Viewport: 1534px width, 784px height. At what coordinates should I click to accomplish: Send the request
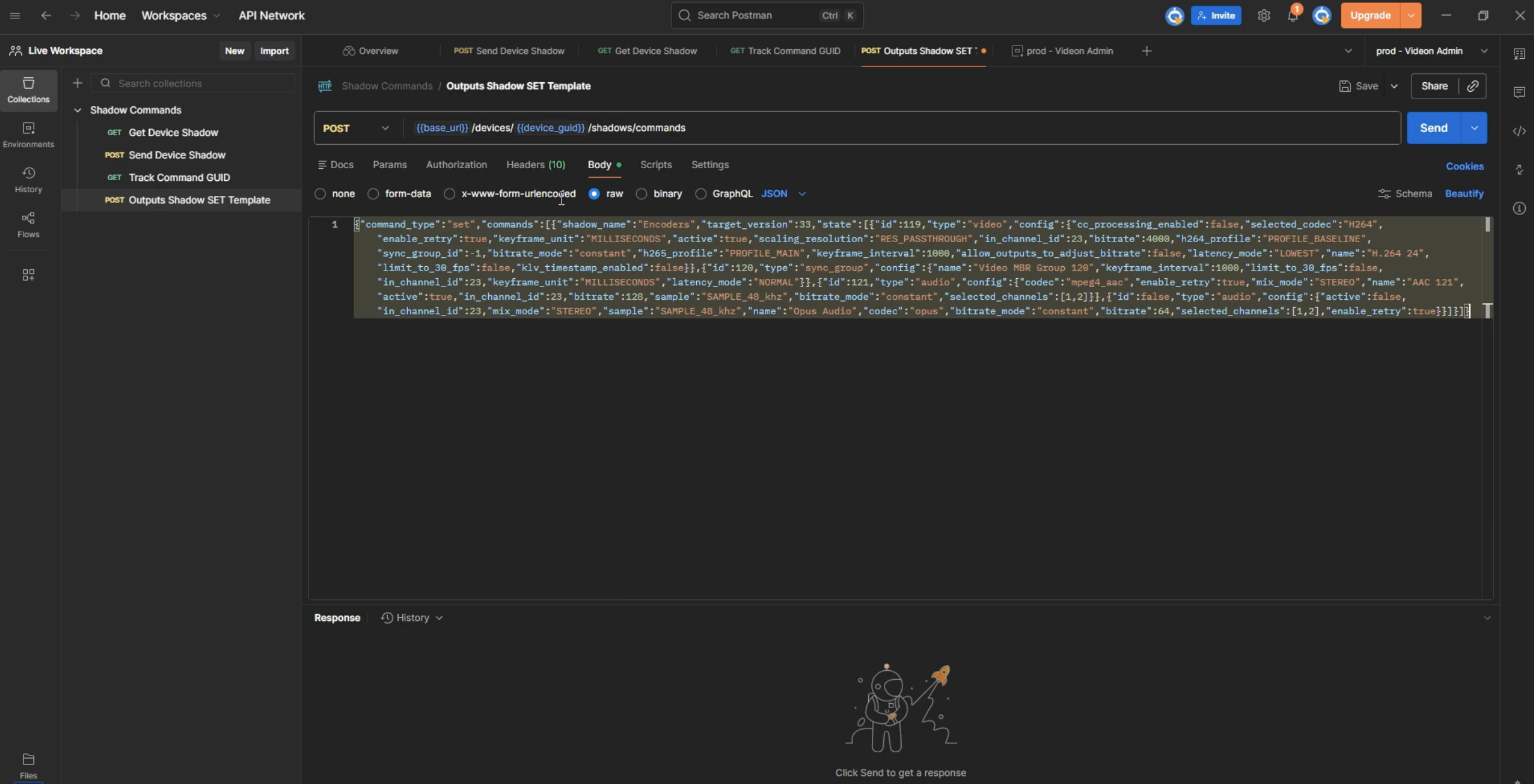(x=1433, y=128)
